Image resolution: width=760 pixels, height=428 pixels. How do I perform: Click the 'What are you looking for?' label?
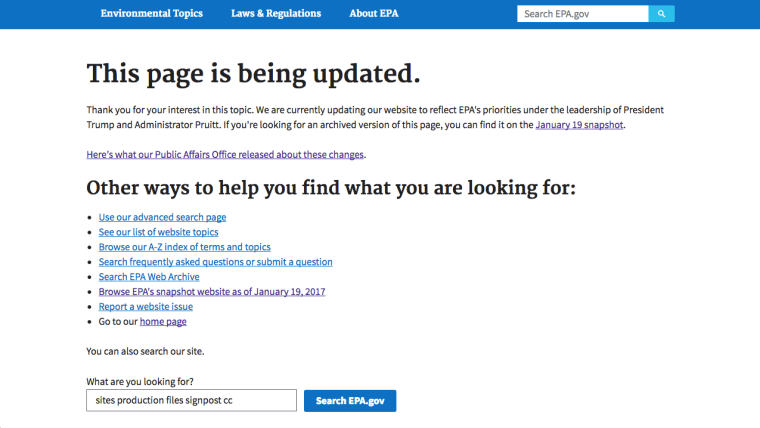click(140, 382)
